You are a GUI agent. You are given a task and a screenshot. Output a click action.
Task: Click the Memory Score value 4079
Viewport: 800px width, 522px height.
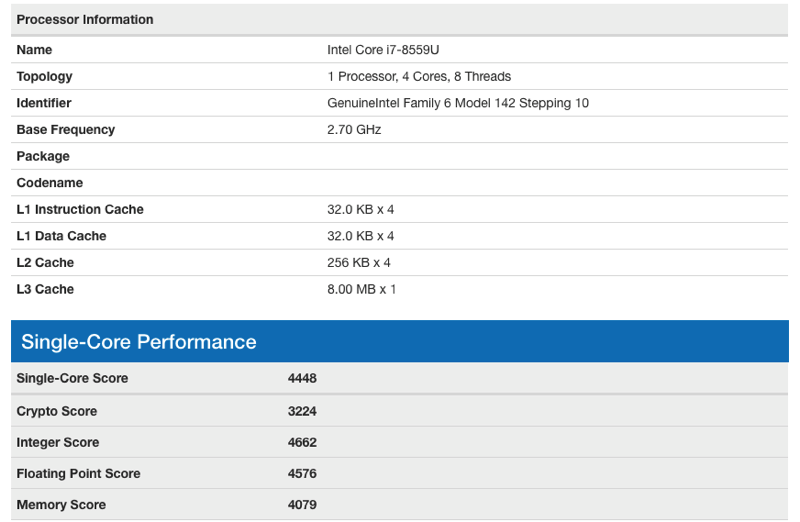pos(302,505)
